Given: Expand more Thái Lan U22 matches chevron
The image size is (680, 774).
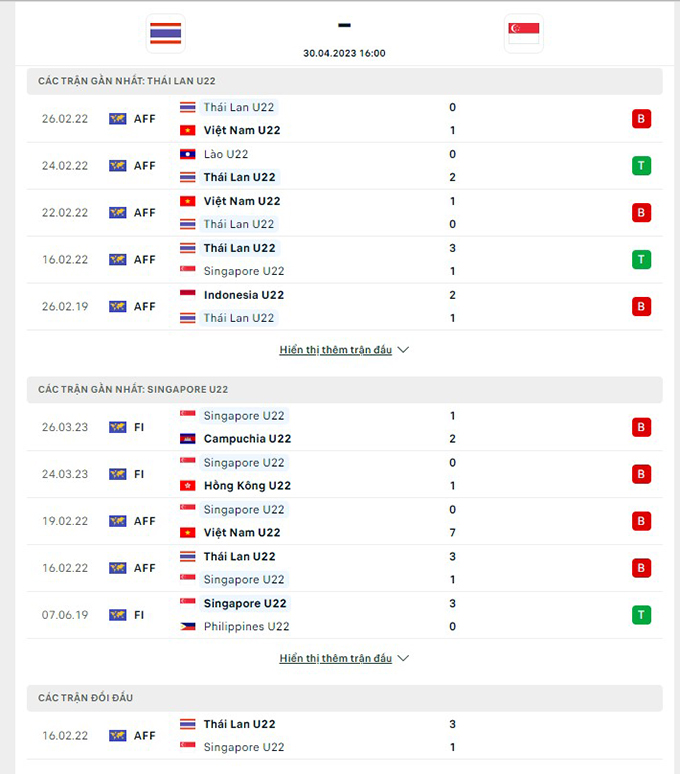Looking at the screenshot, I should (x=403, y=350).
